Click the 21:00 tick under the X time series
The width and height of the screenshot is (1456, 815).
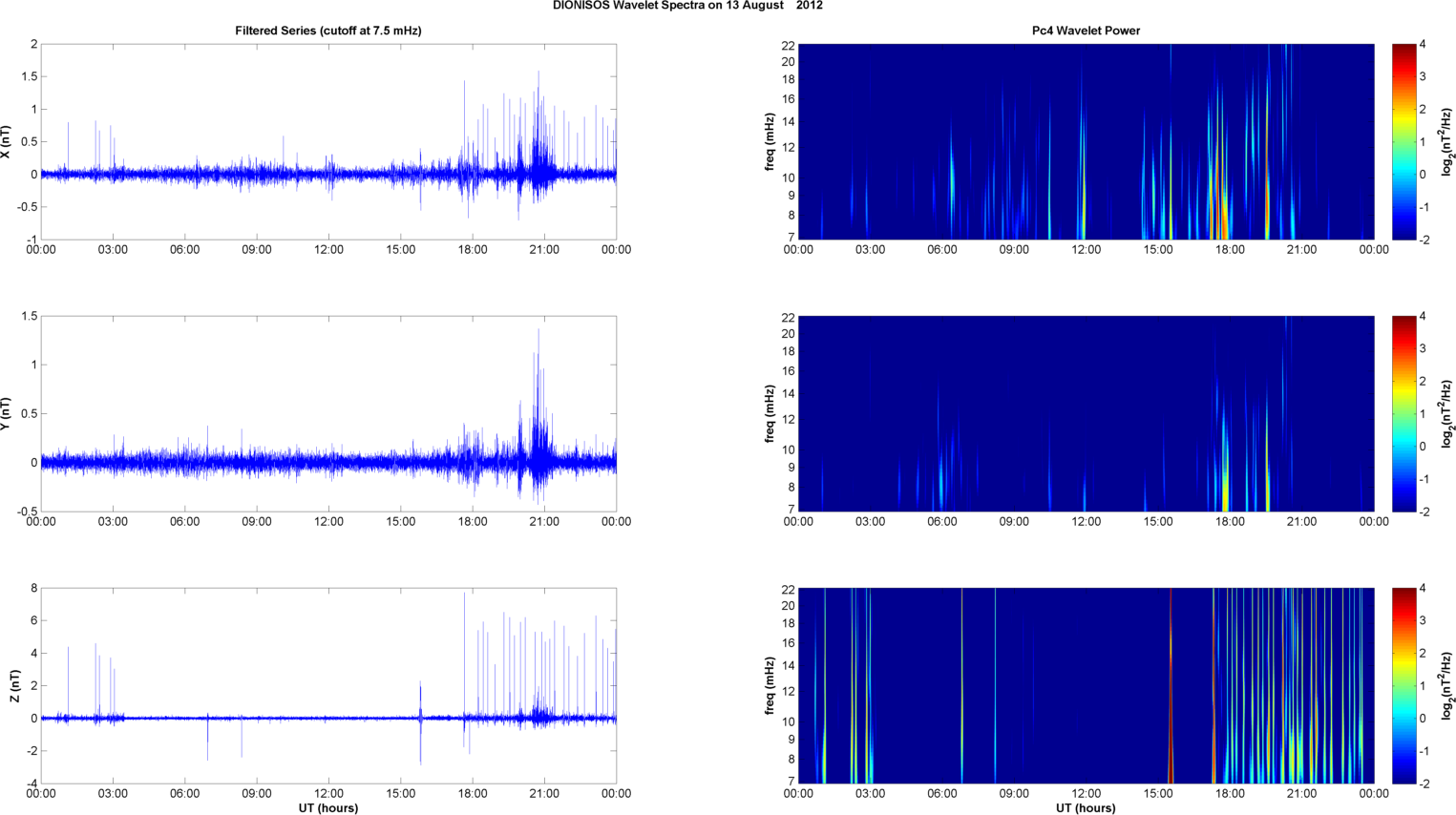pos(544,250)
